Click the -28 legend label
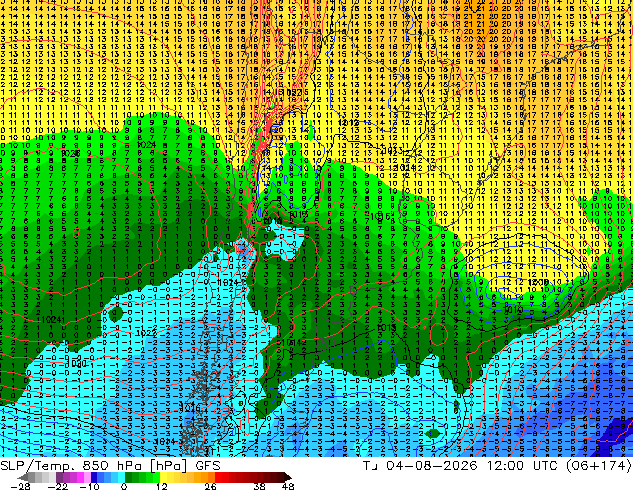 [20, 486]
